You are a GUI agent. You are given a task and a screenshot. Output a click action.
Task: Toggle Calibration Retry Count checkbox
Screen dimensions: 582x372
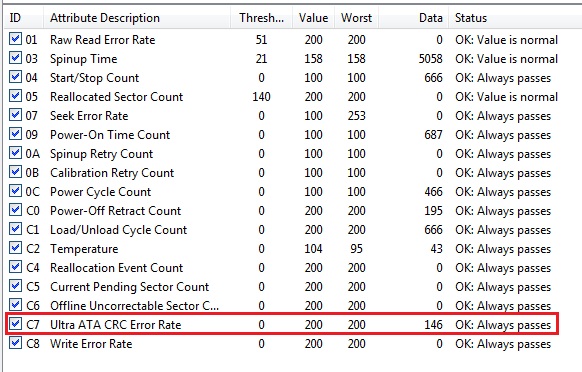click(15, 172)
